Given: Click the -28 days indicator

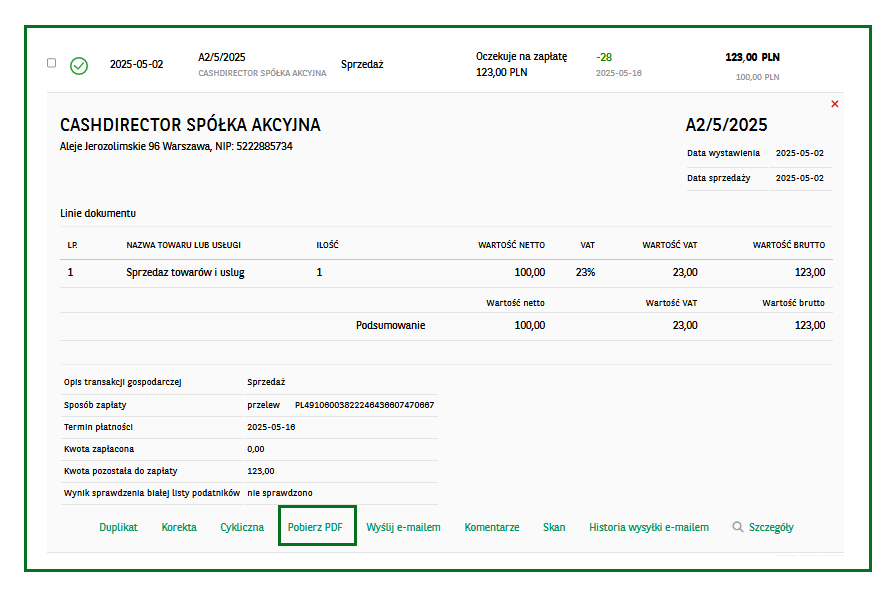Looking at the screenshot, I should coord(604,57).
